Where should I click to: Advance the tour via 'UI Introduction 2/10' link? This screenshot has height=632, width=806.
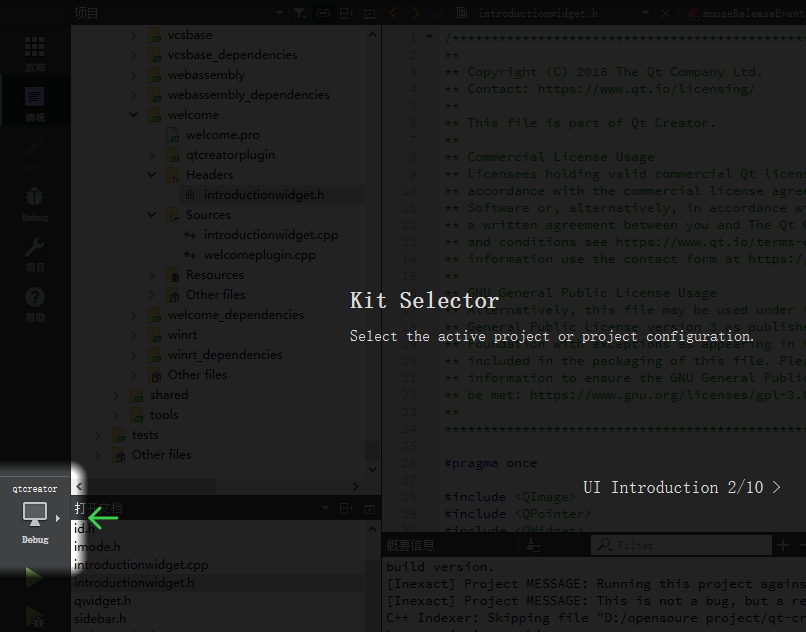pos(680,487)
